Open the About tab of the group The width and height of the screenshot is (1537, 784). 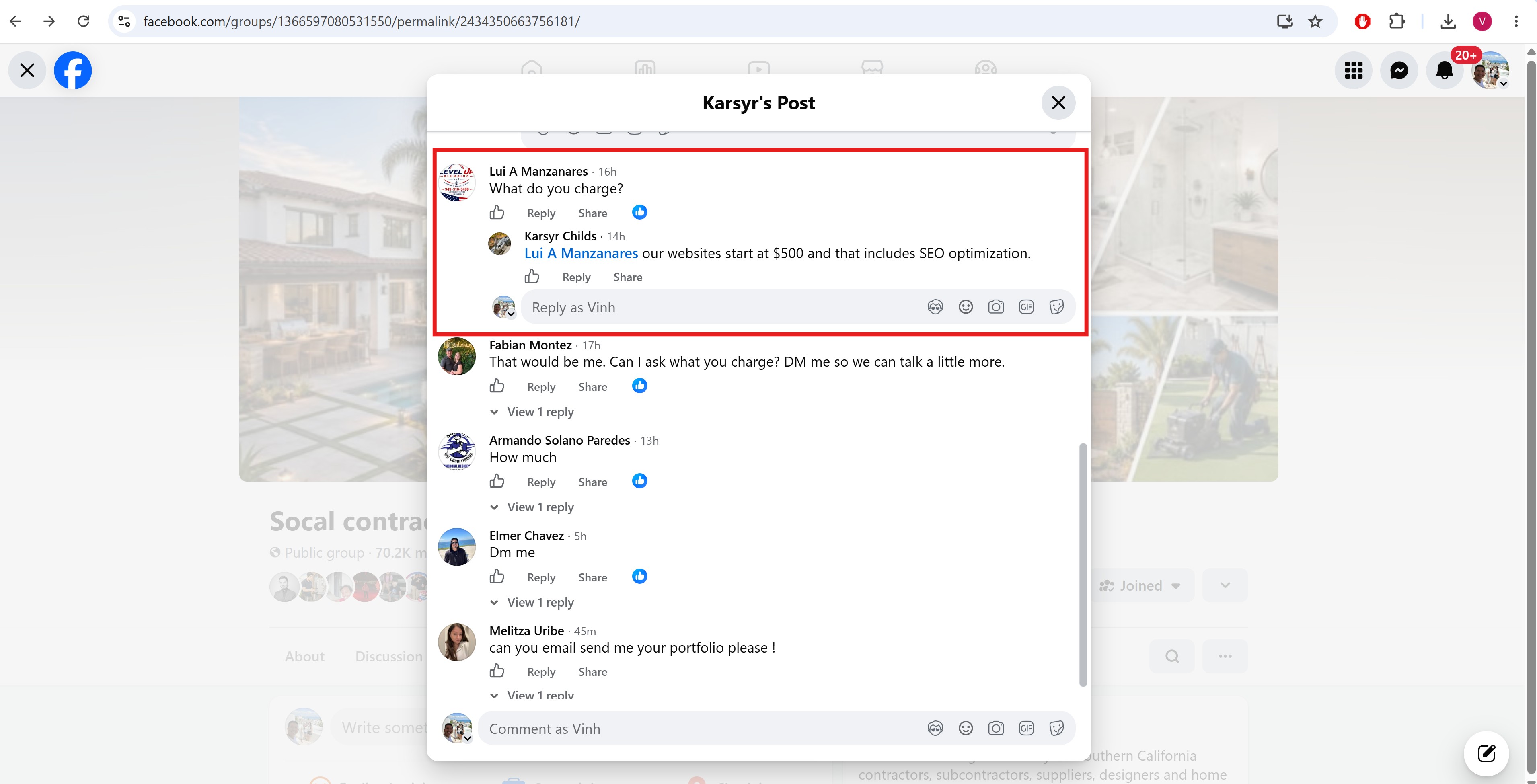coord(305,656)
